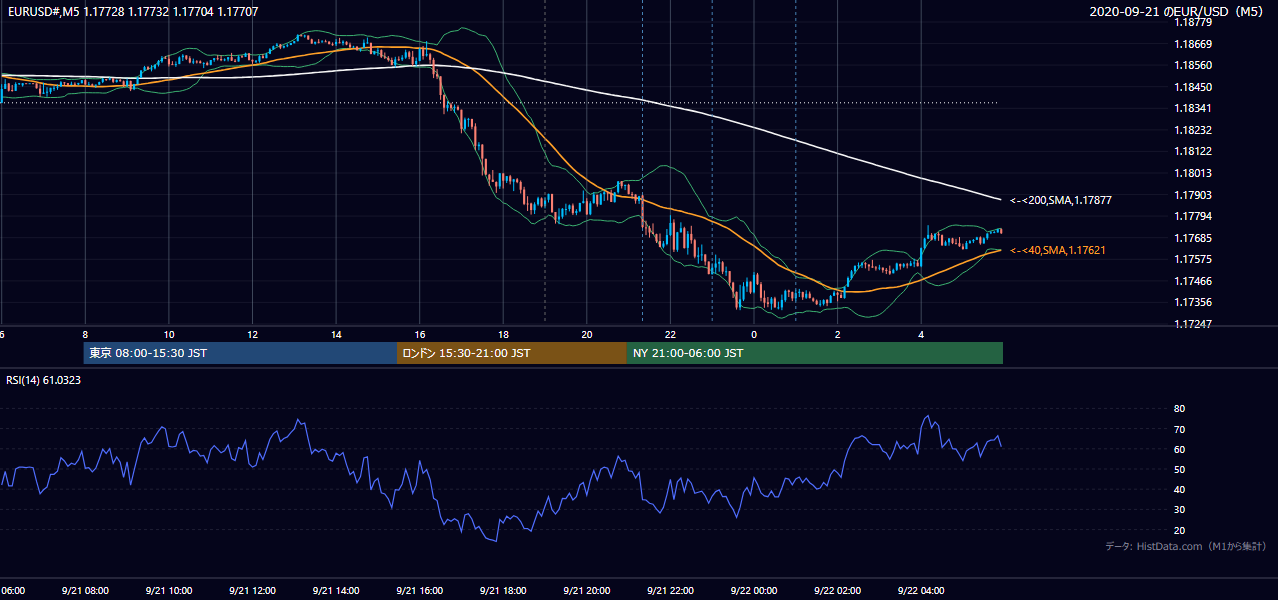Click RSI scale value 30
This screenshot has width=1278, height=600.
1180,510
